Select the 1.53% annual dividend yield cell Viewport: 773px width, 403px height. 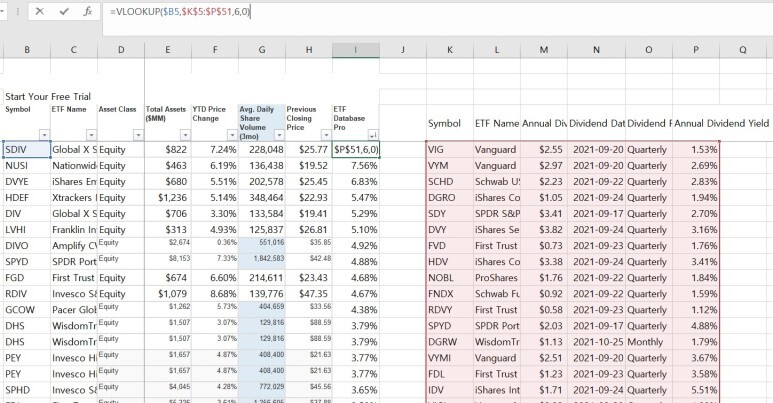coord(696,149)
